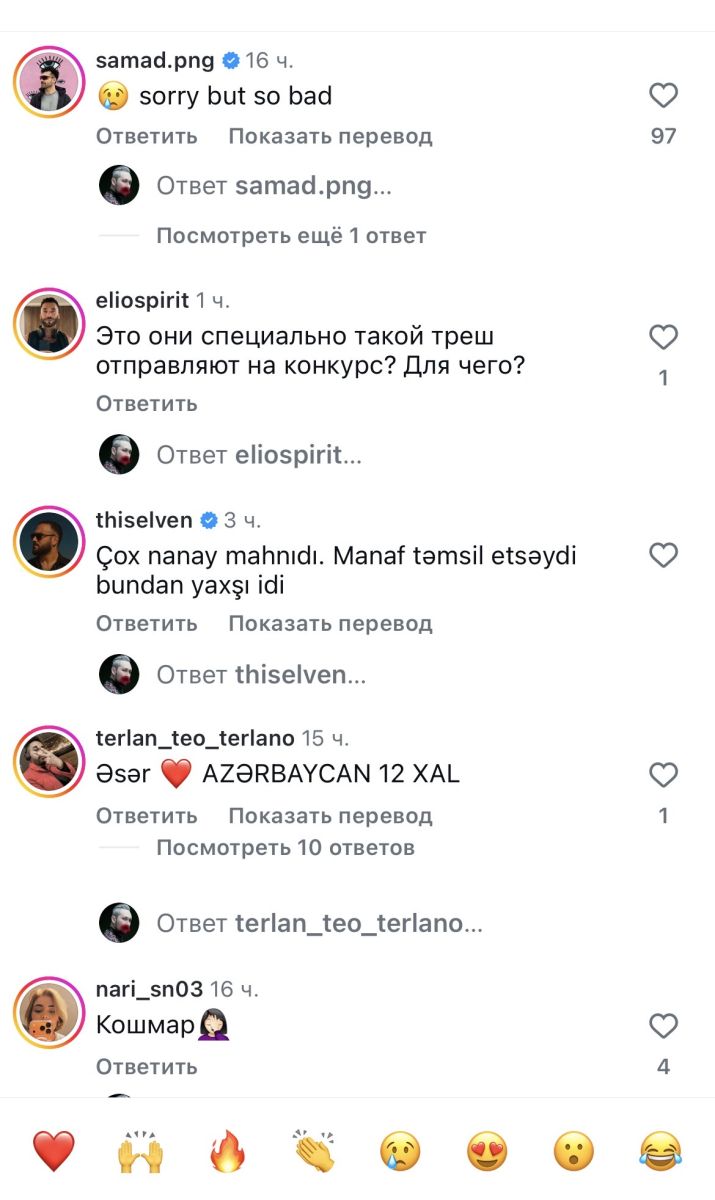This screenshot has height=1200, width=715.
Task: Like terlan_teo_terlano's comment
Action: coord(664,775)
